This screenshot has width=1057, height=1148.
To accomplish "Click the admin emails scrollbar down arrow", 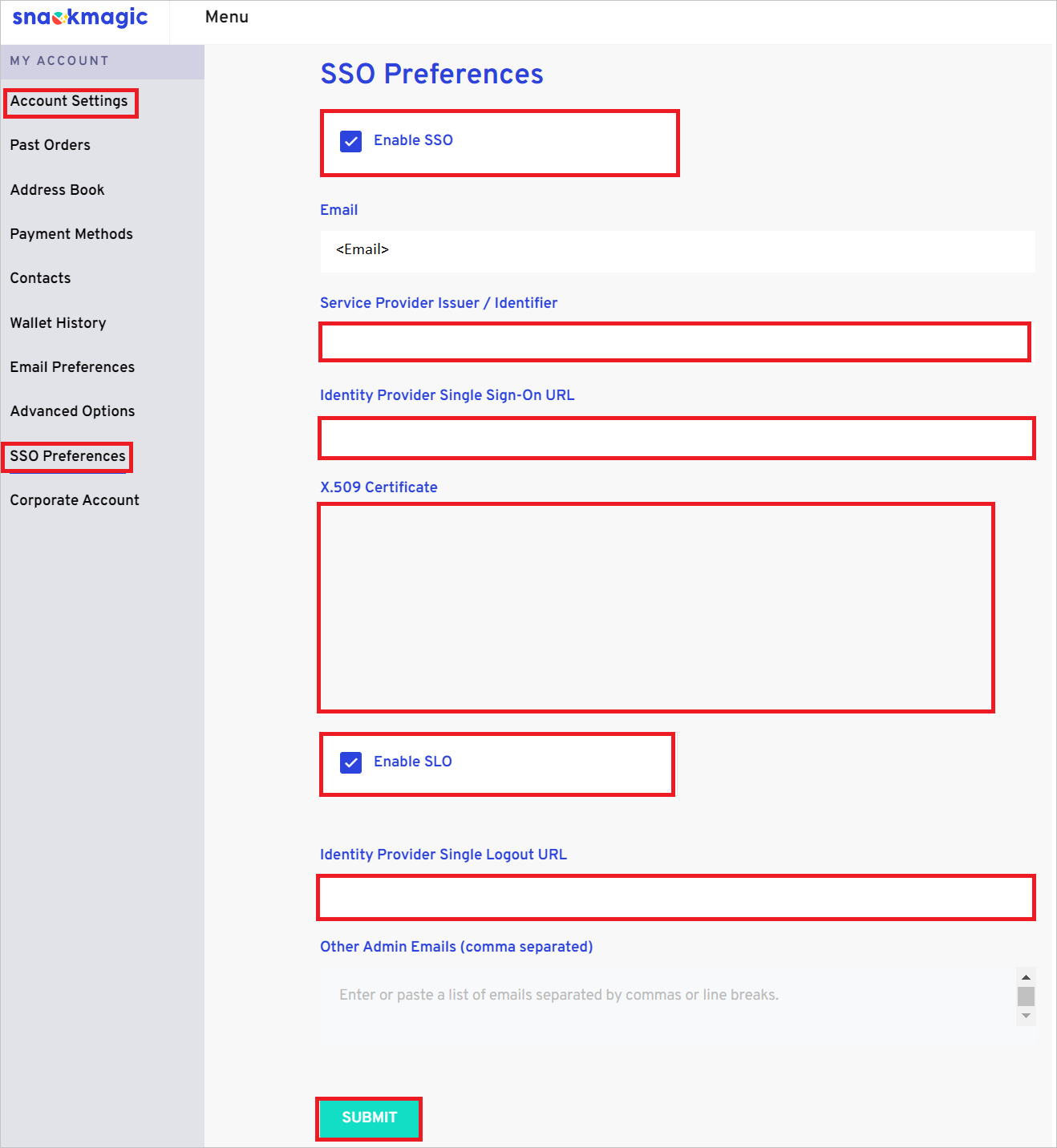I will tap(1026, 1016).
